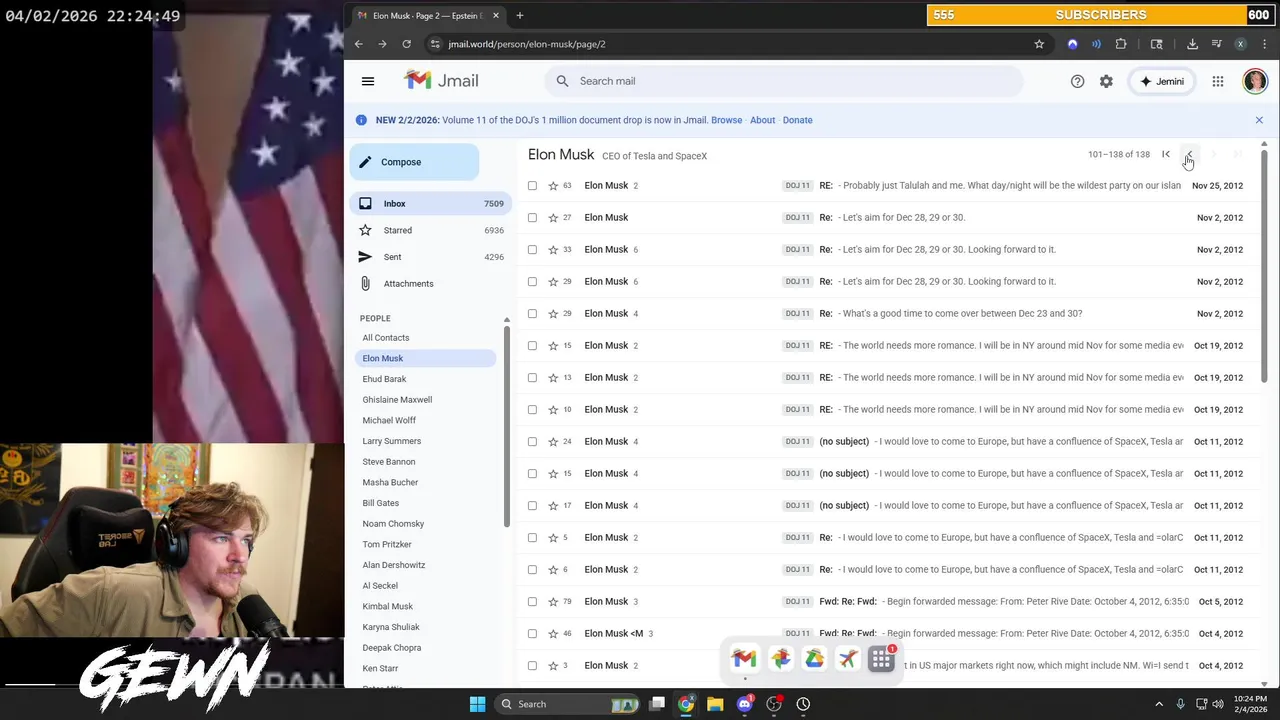Click the Jmail icon in the floating dock
This screenshot has height=720, width=1280.
click(x=744, y=658)
